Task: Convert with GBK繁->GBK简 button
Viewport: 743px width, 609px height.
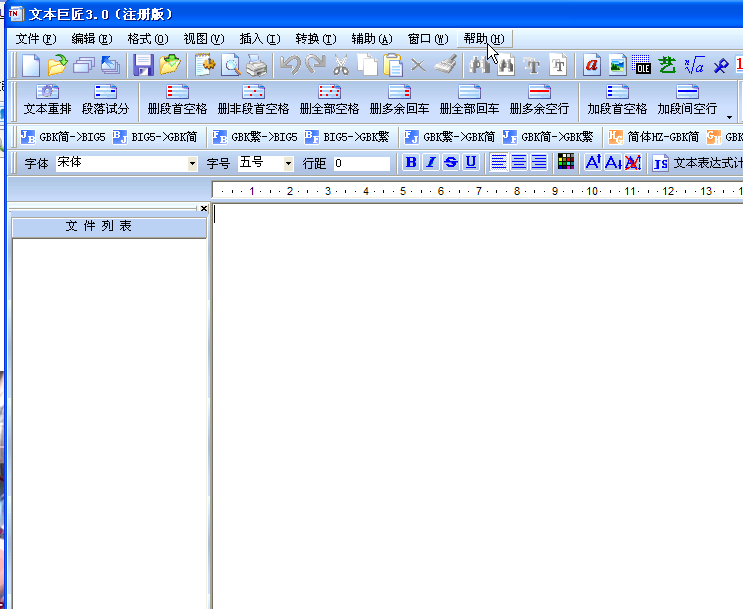Action: [x=450, y=137]
